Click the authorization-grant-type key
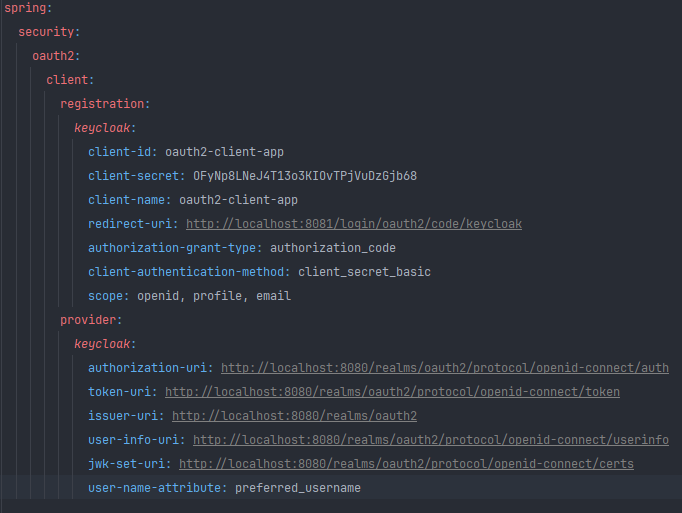The height and width of the screenshot is (513, 682). pyautogui.click(x=172, y=248)
